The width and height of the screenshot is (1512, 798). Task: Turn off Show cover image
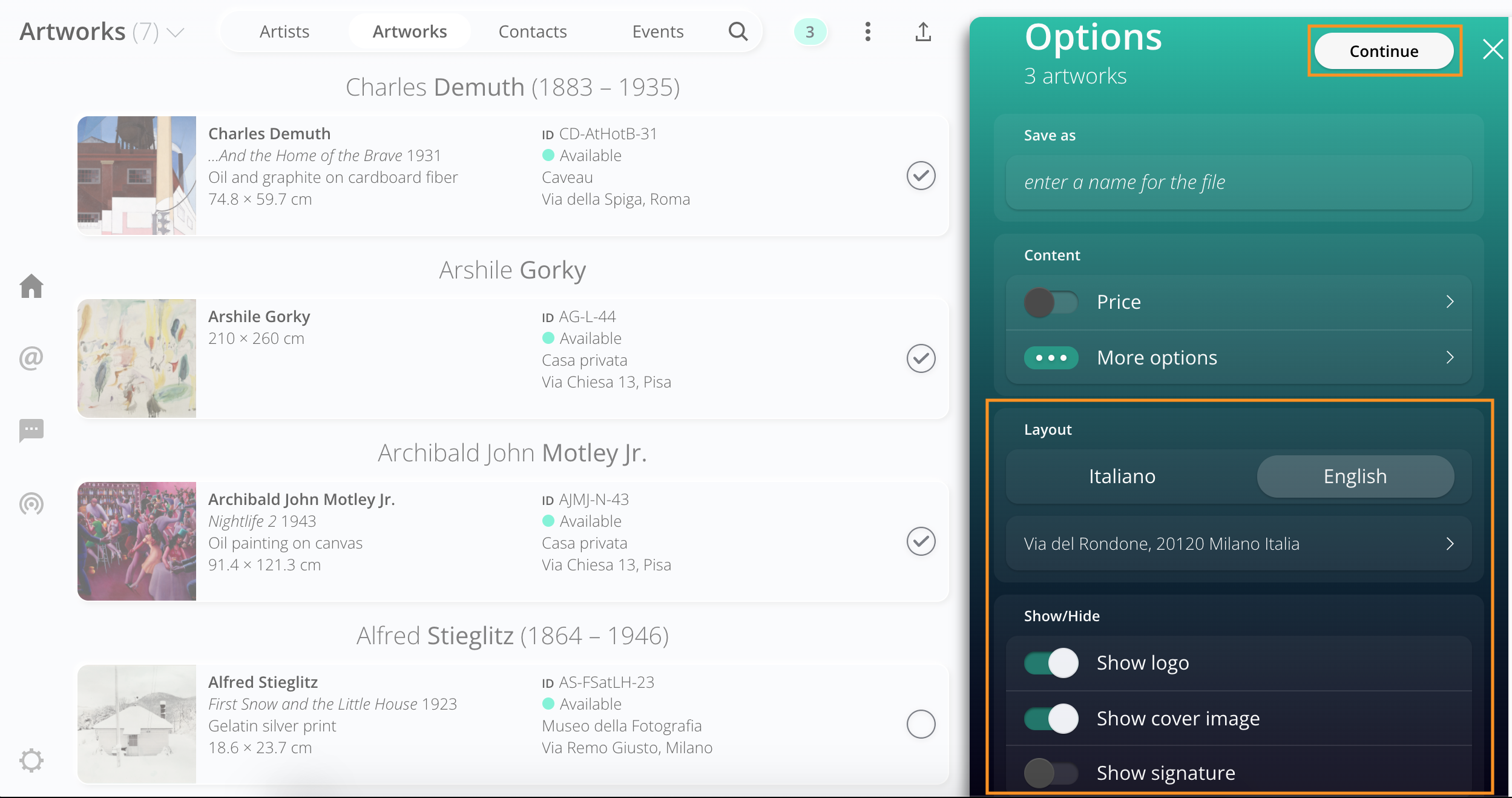pos(1051,719)
